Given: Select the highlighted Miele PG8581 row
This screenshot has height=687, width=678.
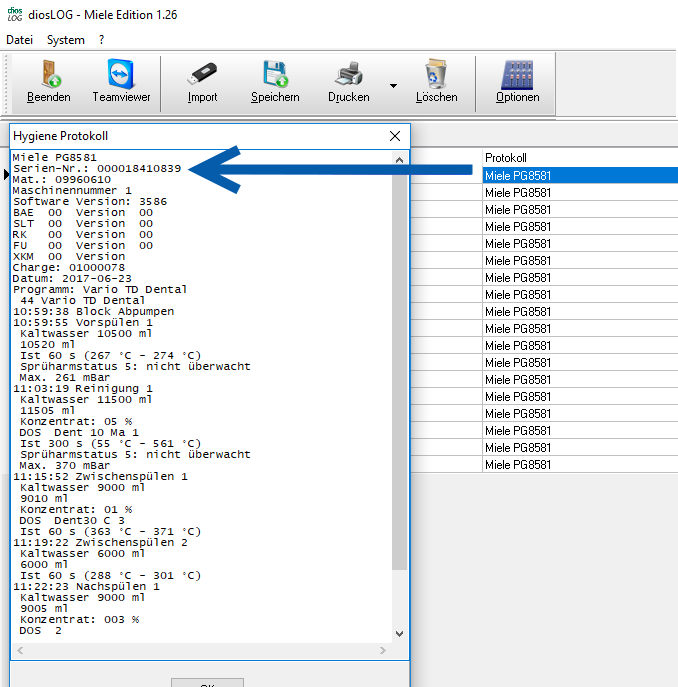Looking at the screenshot, I should 578,176.
